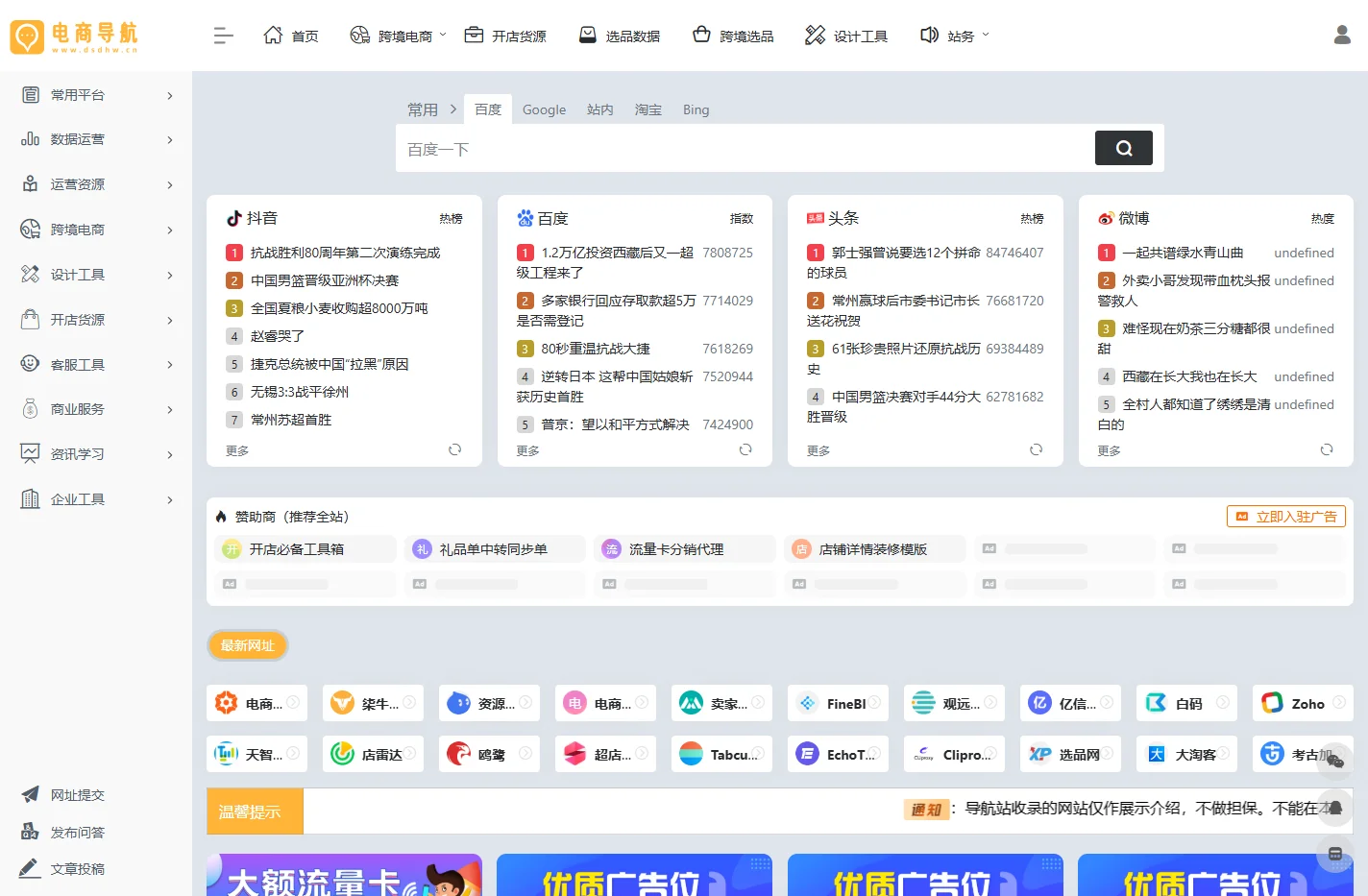The height and width of the screenshot is (896, 1368).
Task: Go to 首页 in top navigation
Action: 291,36
